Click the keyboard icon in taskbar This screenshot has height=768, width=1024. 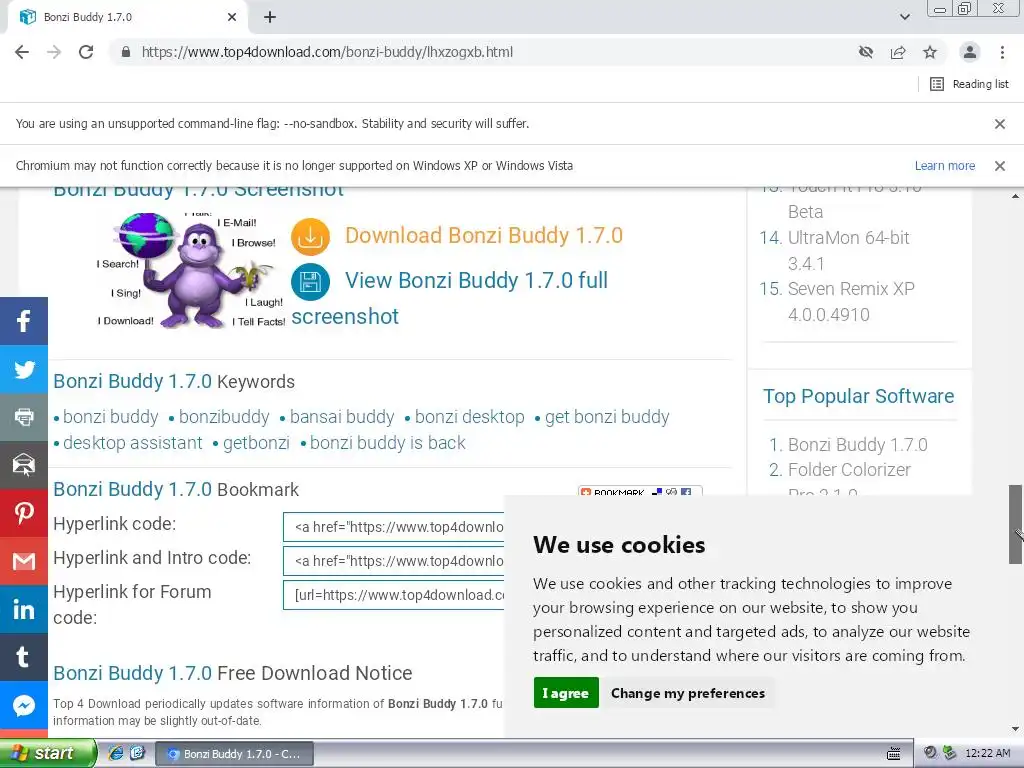[893, 754]
